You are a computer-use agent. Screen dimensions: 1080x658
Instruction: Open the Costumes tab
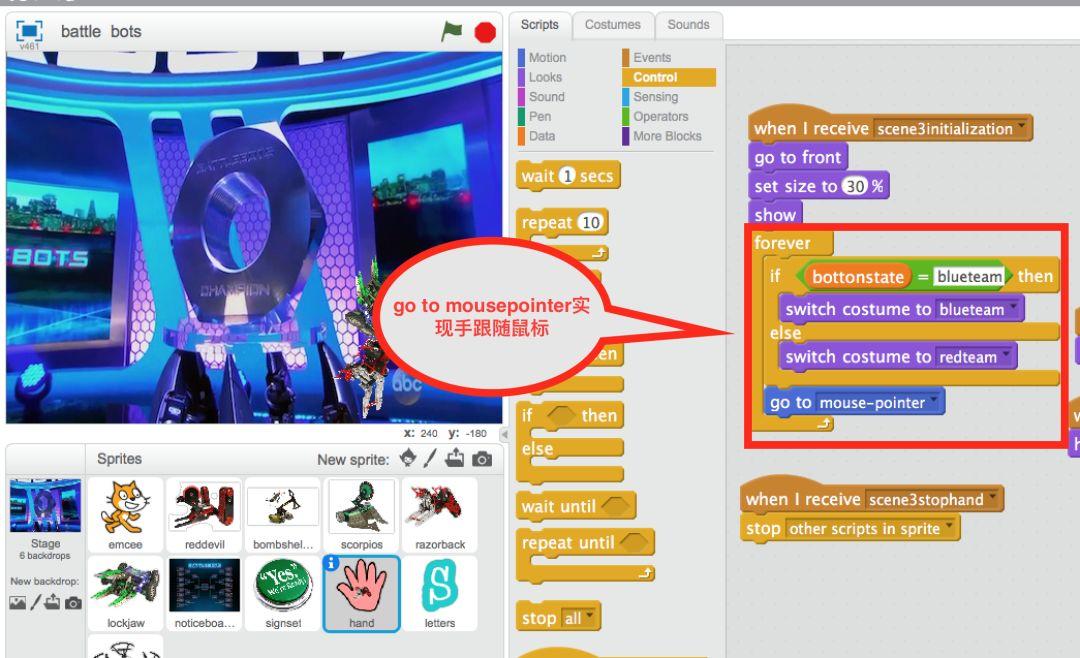point(613,25)
